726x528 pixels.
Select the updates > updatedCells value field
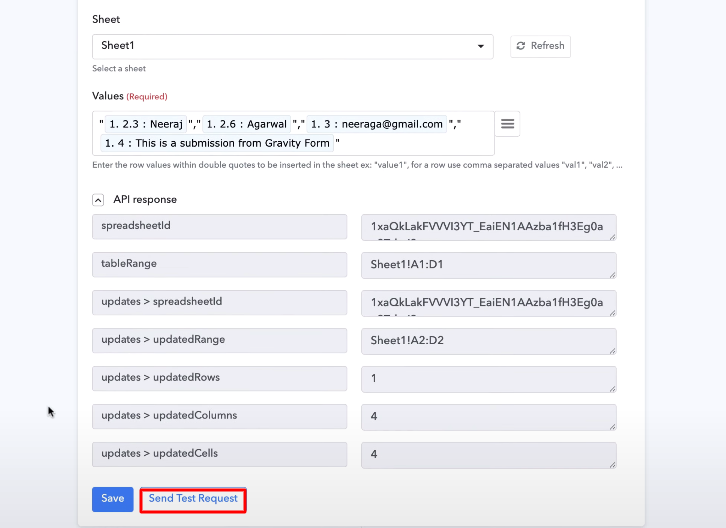tap(488, 455)
